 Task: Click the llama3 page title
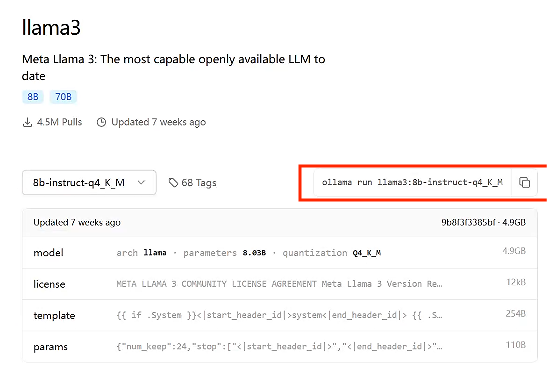coord(51,27)
